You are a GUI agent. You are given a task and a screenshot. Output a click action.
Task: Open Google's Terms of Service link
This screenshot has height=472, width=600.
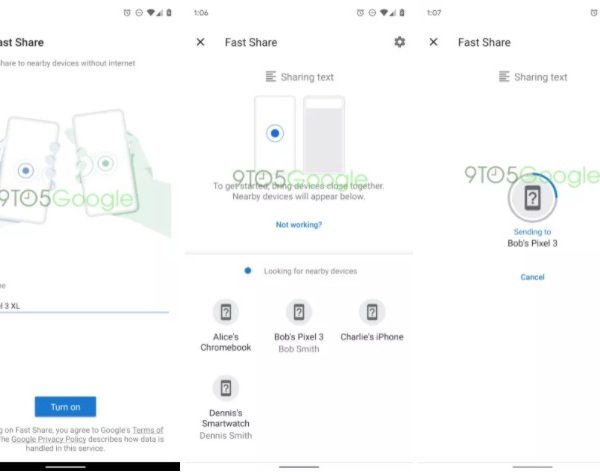click(147, 430)
